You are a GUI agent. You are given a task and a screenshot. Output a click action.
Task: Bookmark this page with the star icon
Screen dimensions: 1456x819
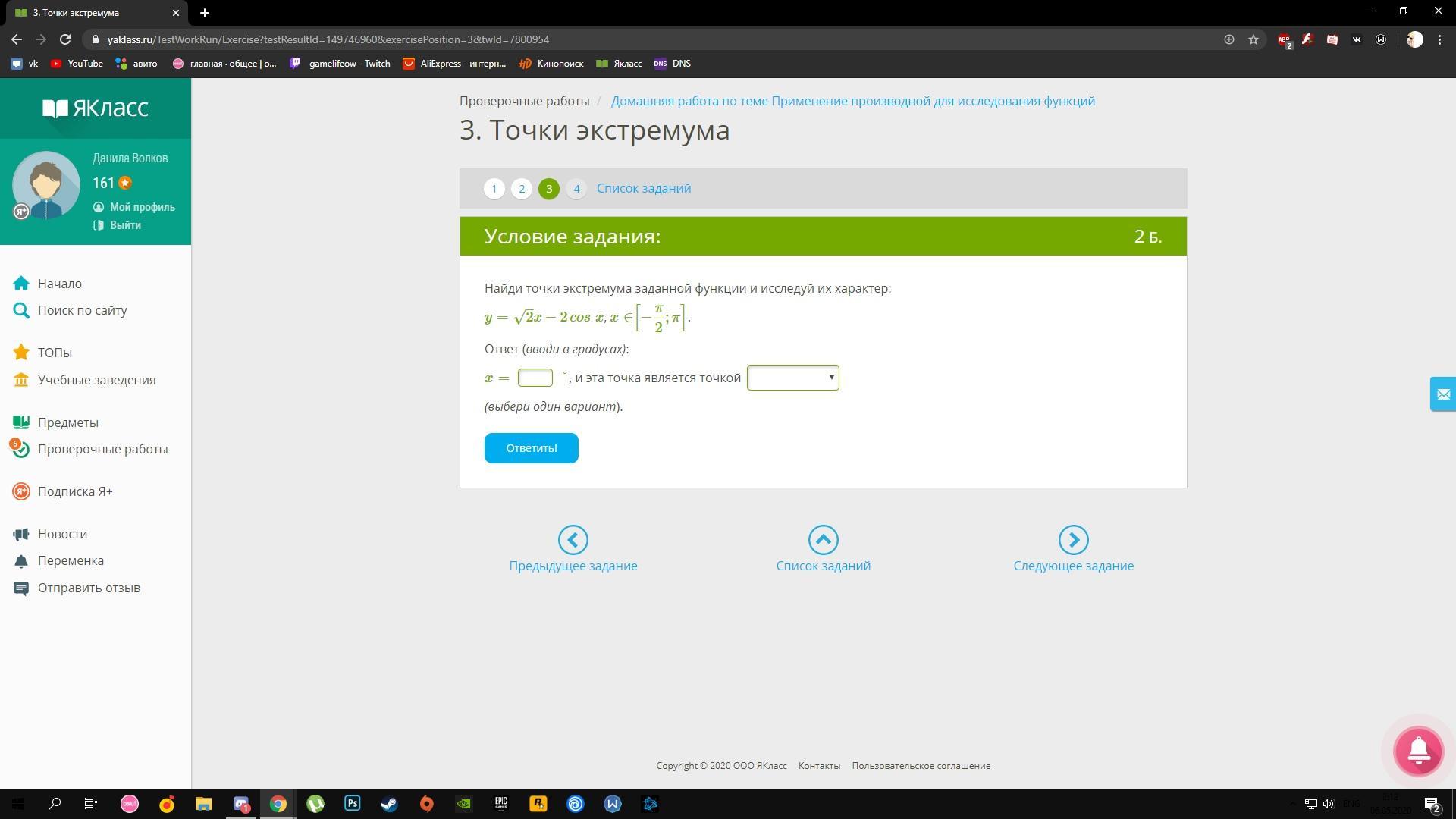(x=1254, y=39)
